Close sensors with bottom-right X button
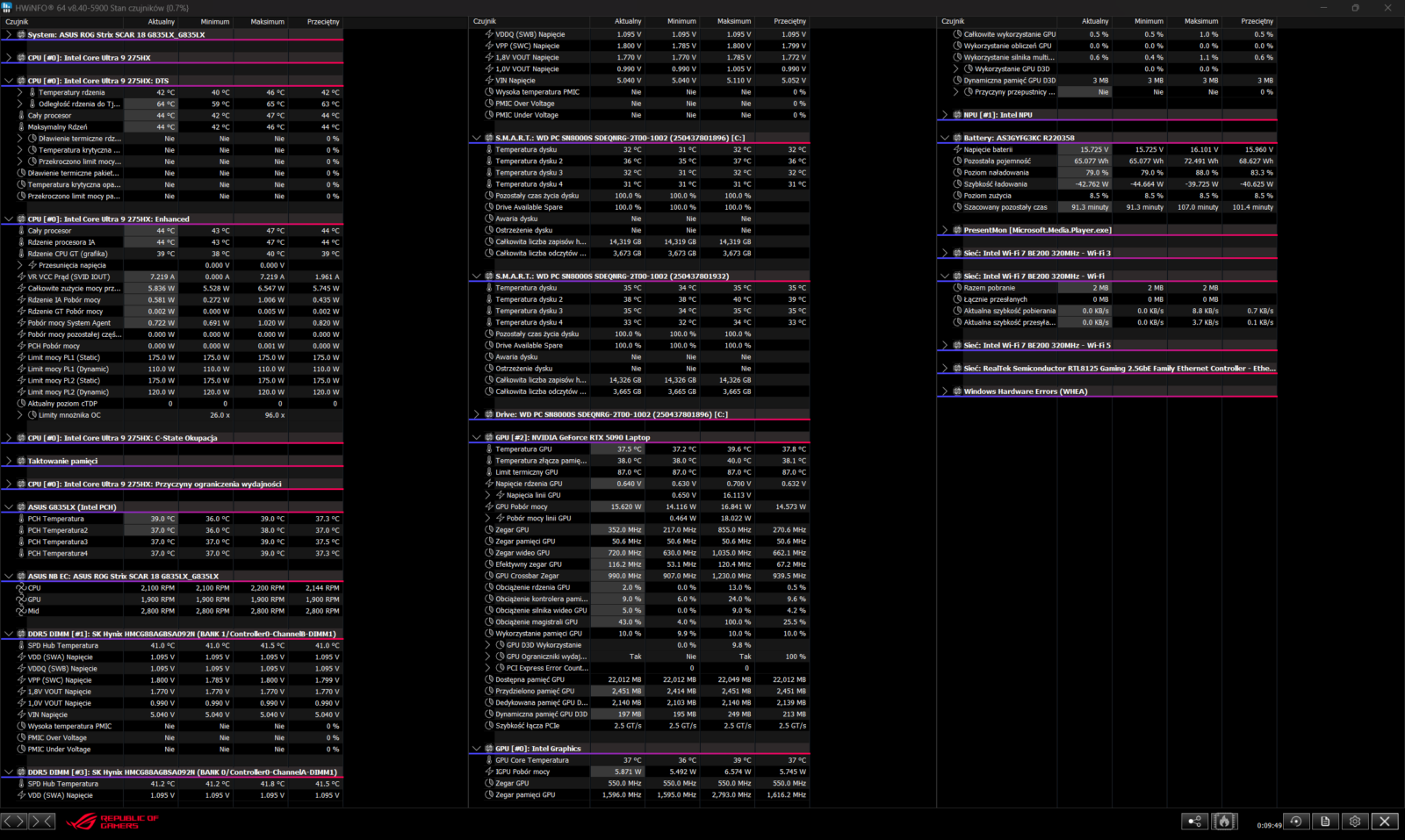This screenshot has width=1405, height=840. pos(1385,822)
